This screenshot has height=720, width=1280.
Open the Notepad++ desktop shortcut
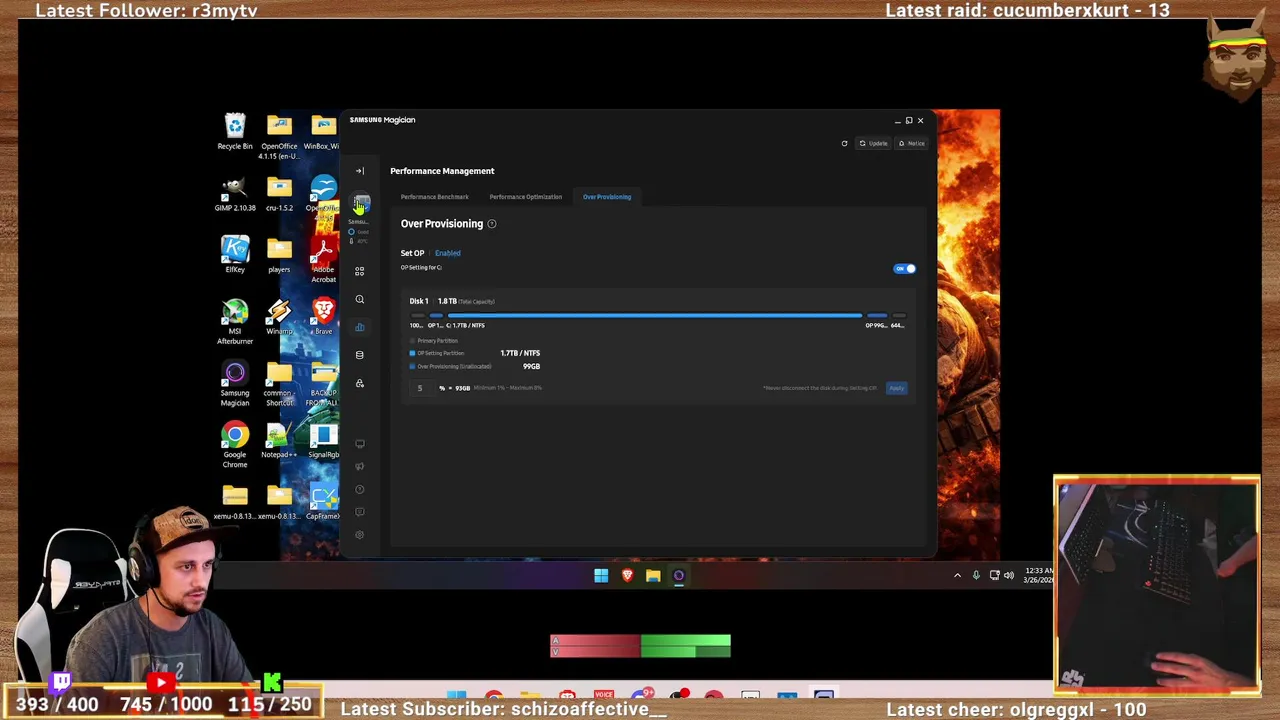point(279,441)
